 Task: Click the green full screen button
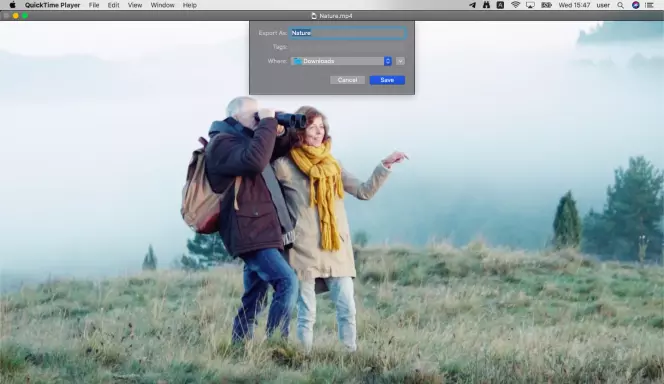coord(25,16)
